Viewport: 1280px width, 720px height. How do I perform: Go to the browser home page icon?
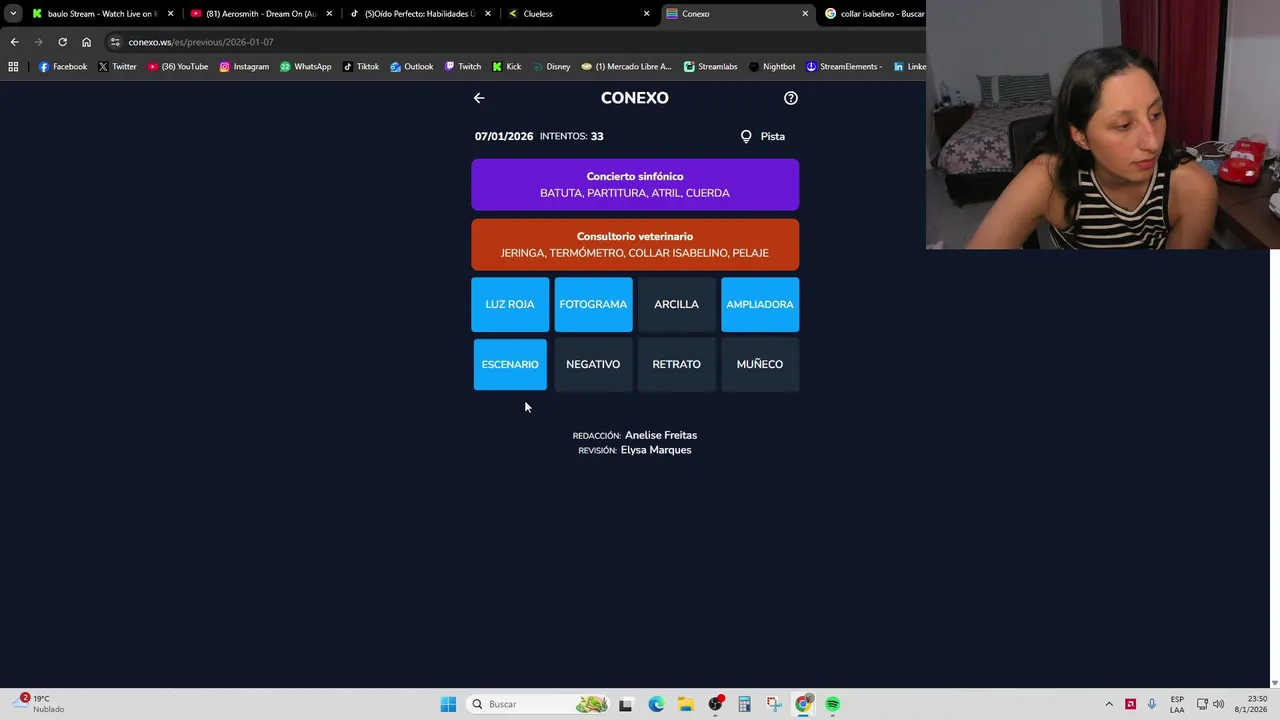(86, 42)
